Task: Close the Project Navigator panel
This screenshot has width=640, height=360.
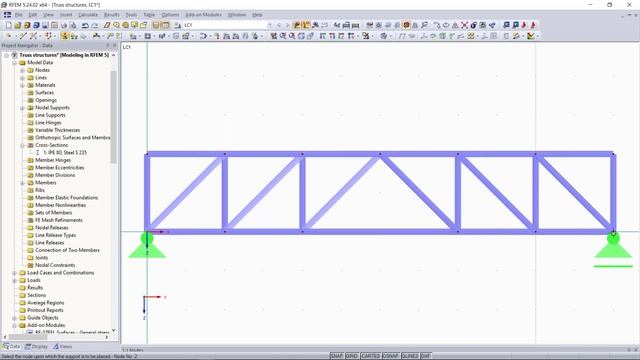Action: [114, 45]
